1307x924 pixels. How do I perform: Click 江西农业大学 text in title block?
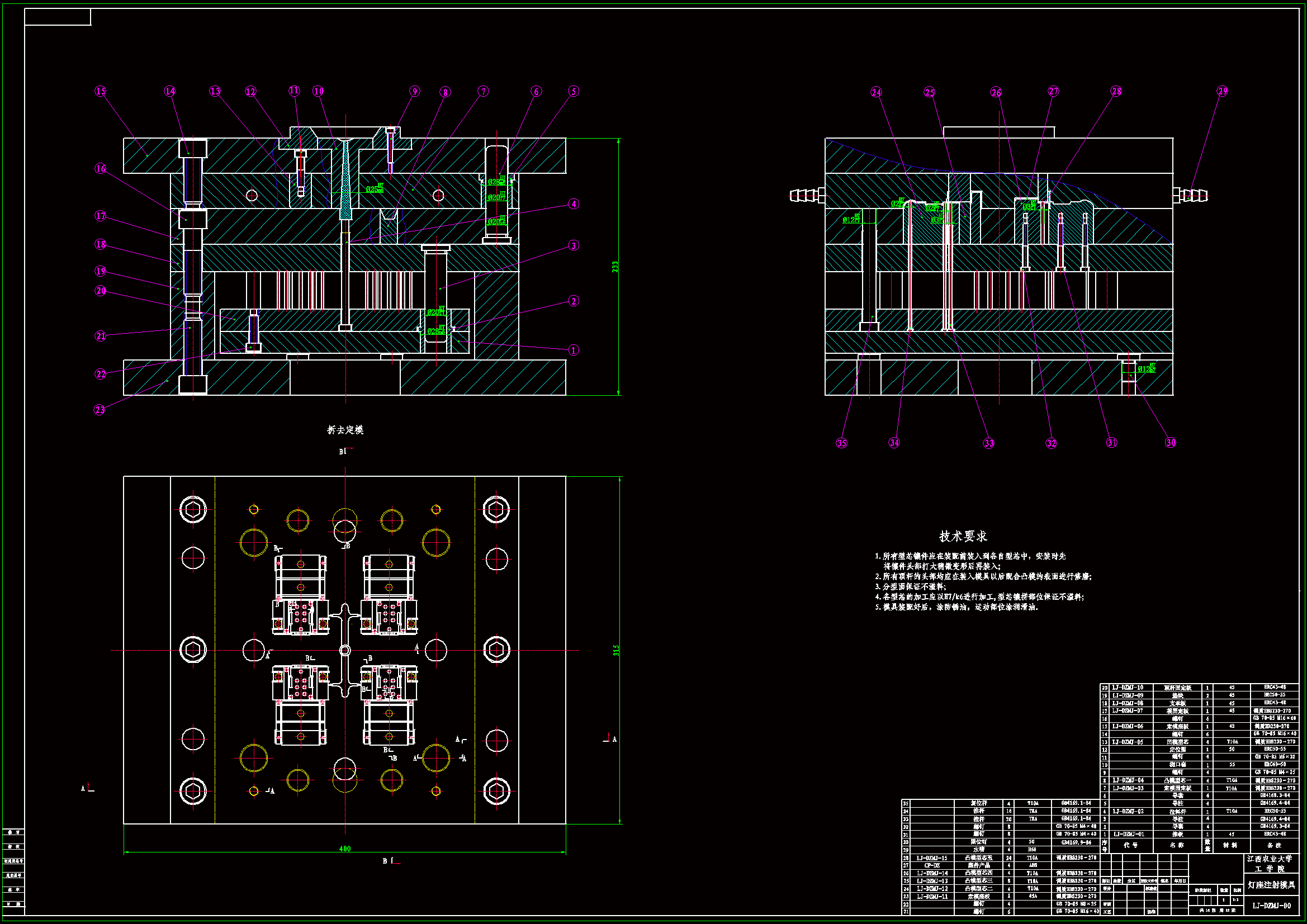coord(1270,859)
